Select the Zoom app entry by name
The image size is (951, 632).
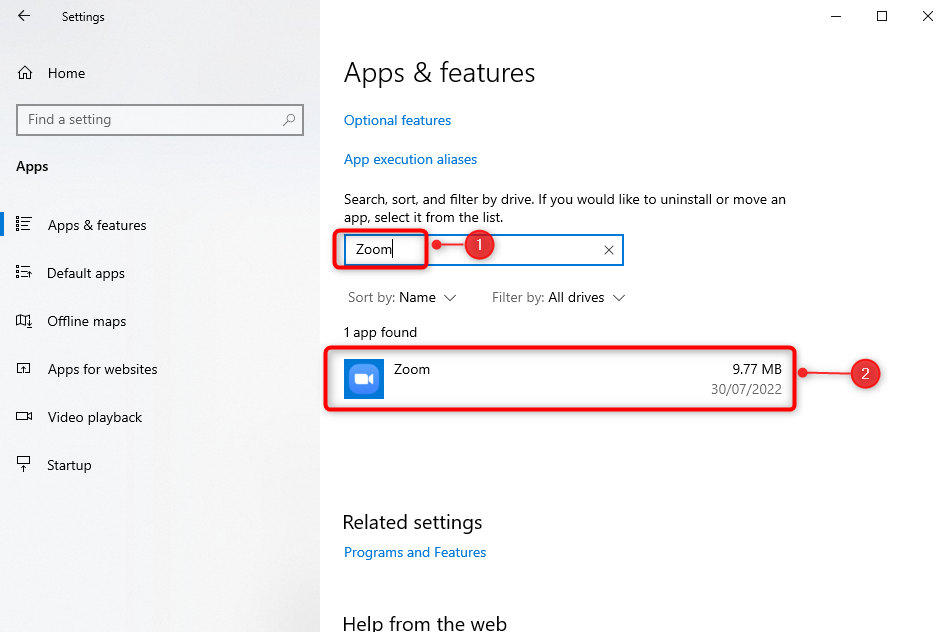(x=412, y=369)
